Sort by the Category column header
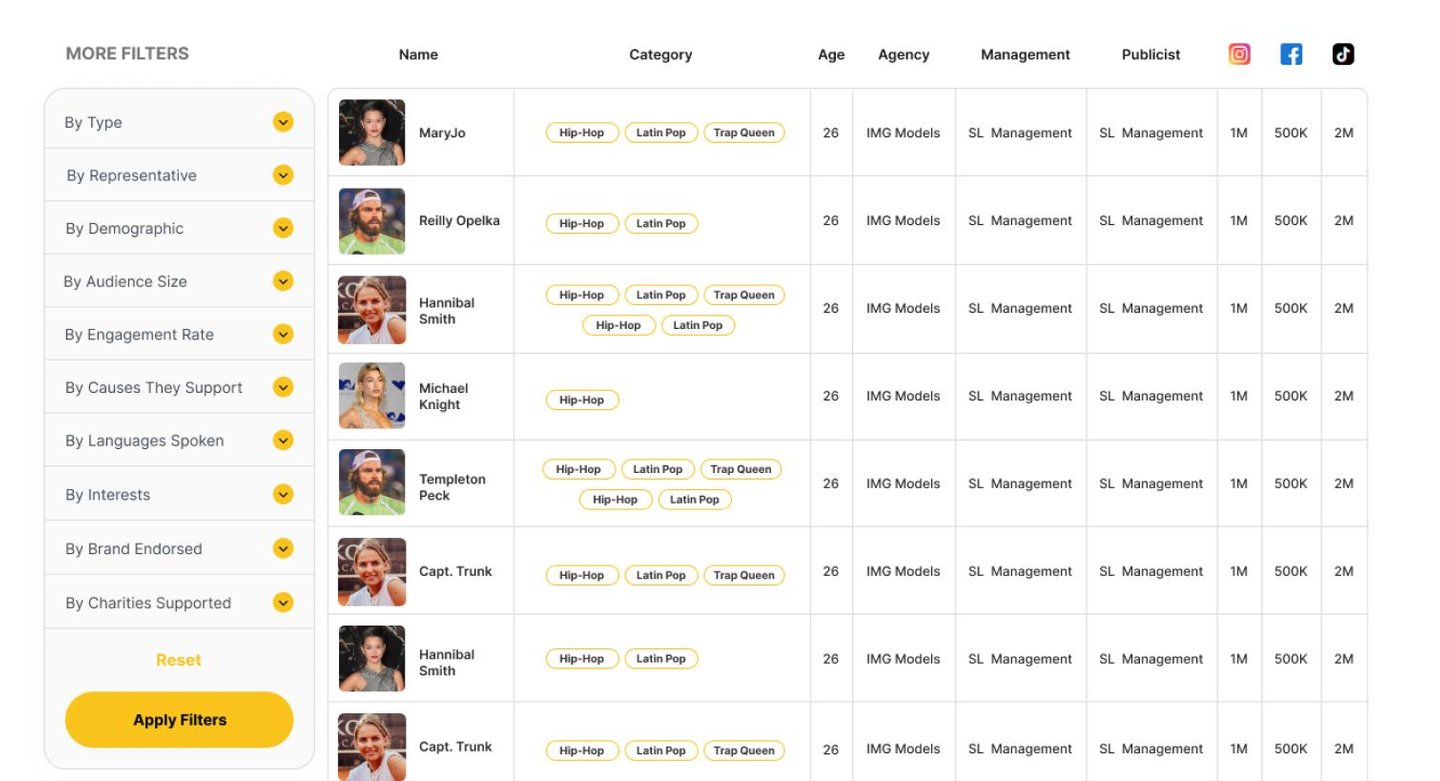 click(660, 55)
